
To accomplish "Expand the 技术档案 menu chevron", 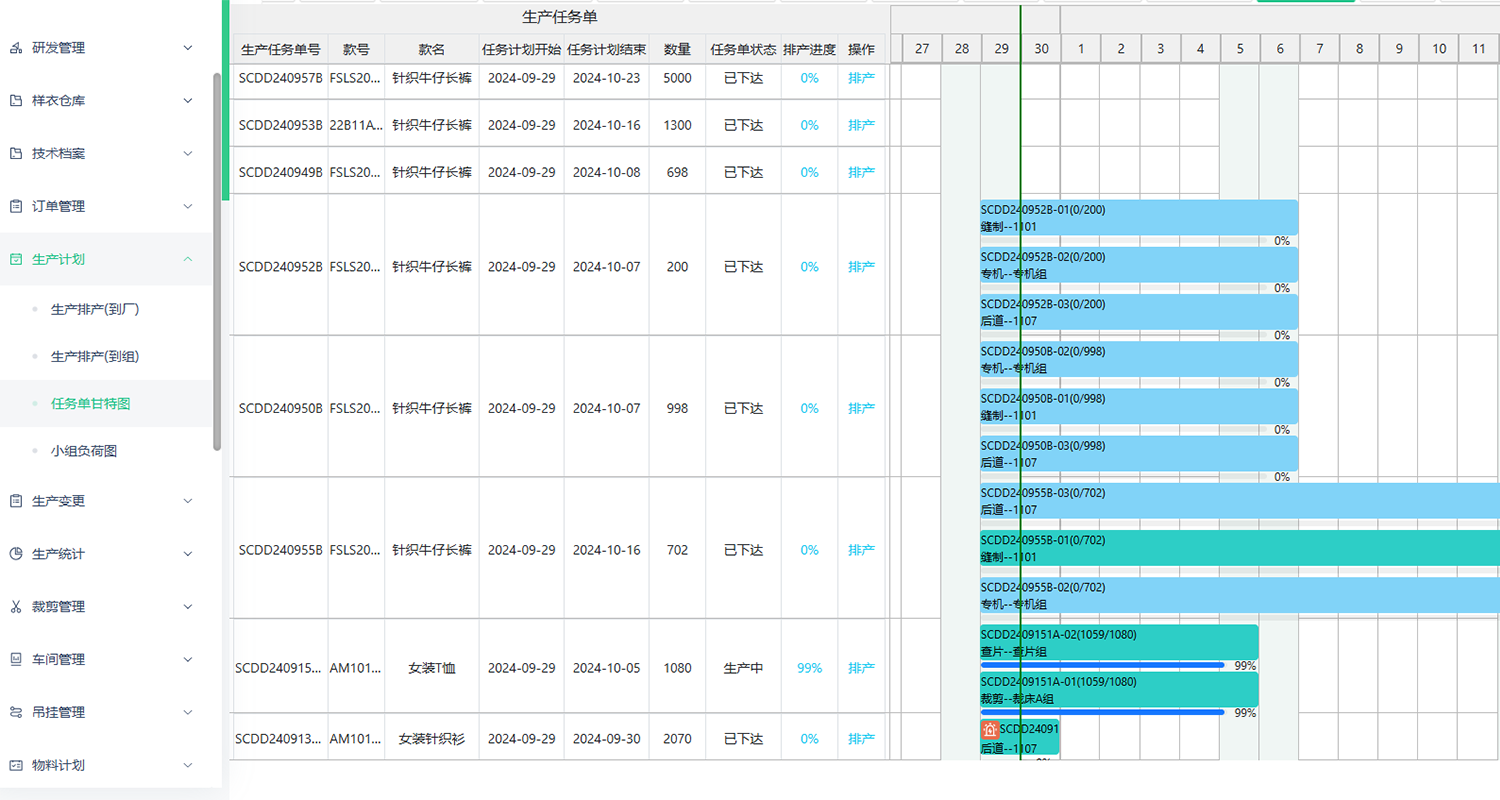I will pyautogui.click(x=188, y=154).
